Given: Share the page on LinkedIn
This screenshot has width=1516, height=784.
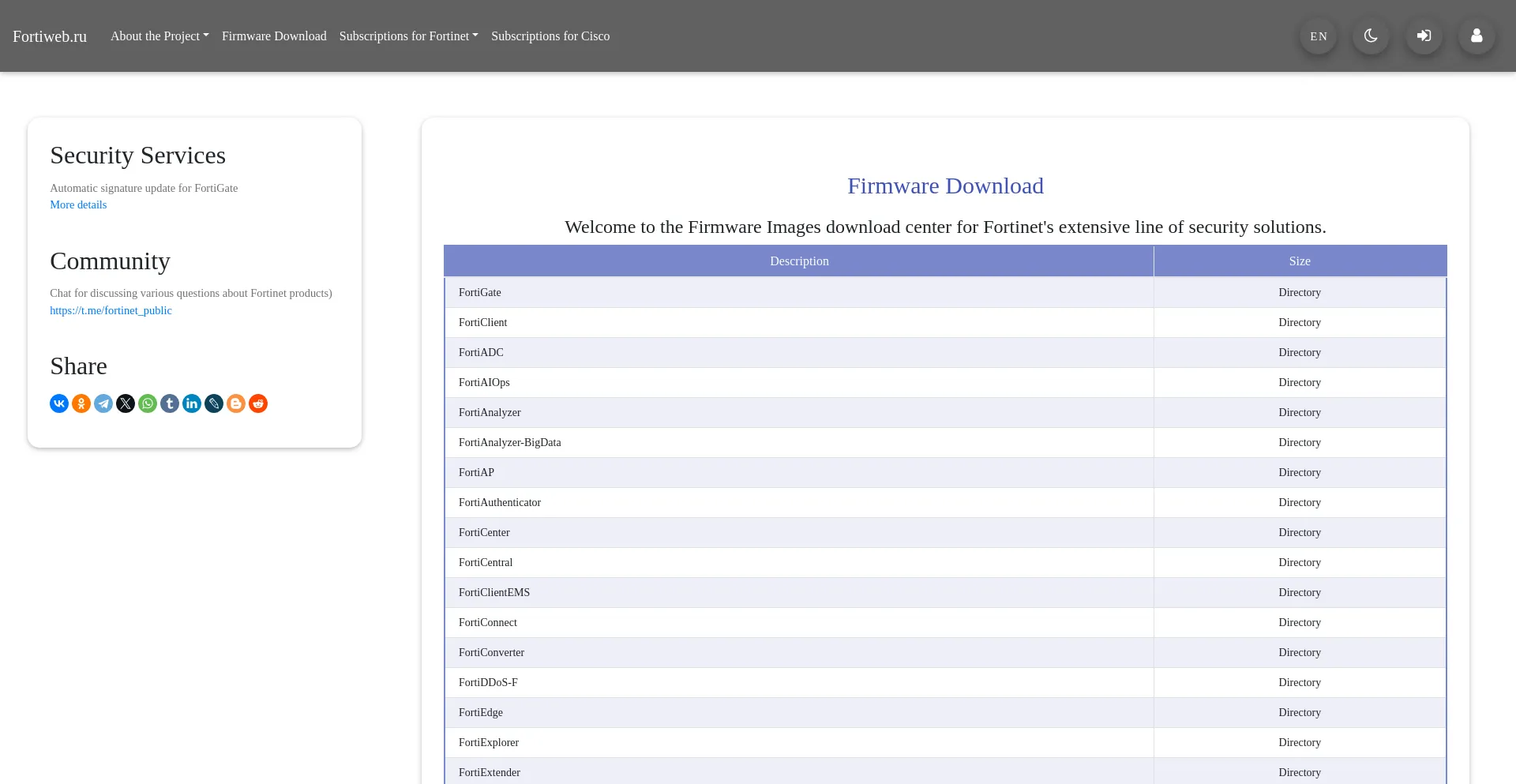Looking at the screenshot, I should click(192, 403).
